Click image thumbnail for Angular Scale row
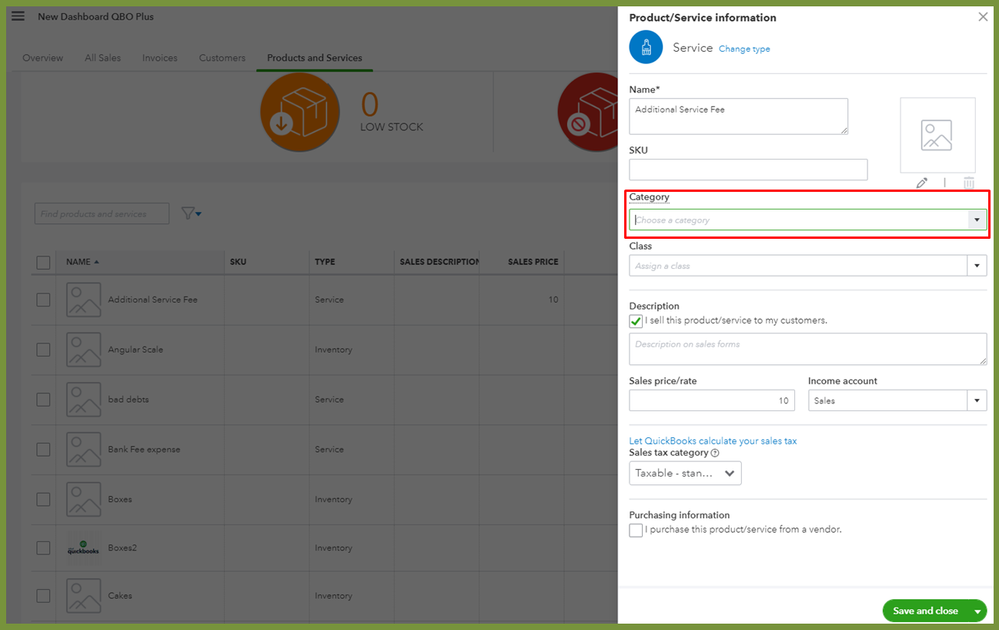 83,350
